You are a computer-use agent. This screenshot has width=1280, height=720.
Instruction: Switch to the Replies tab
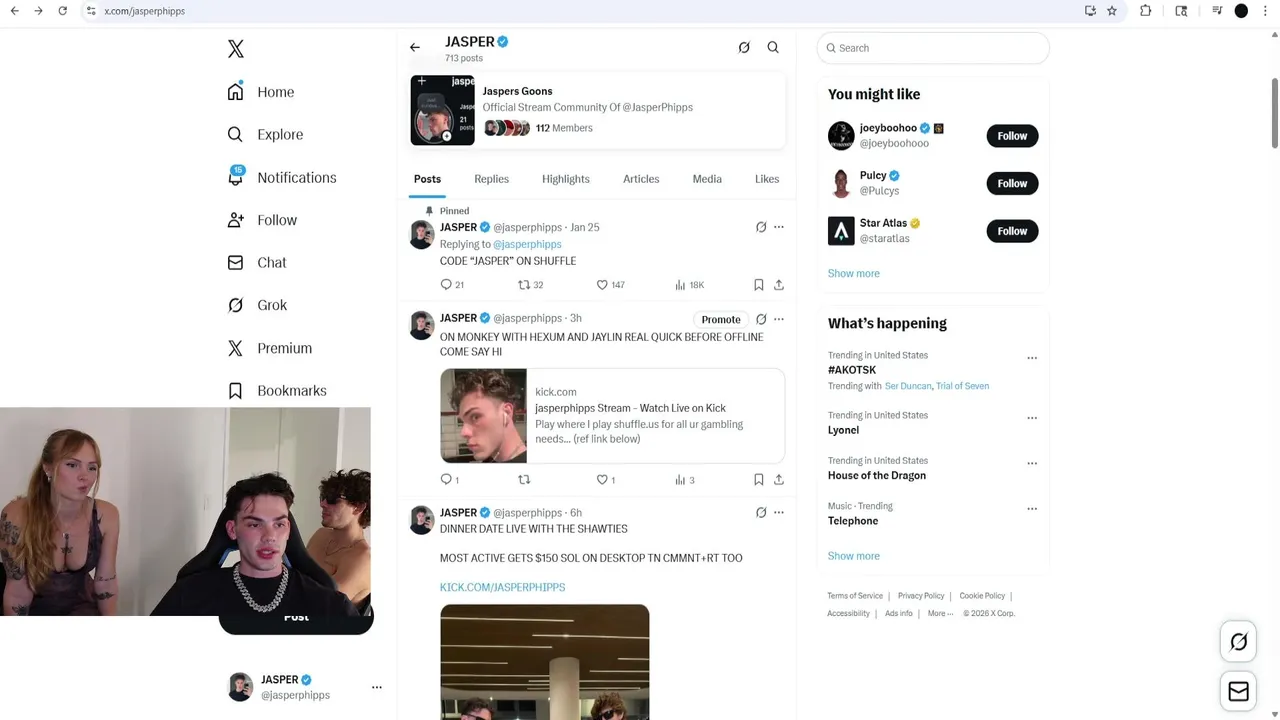tap(491, 179)
